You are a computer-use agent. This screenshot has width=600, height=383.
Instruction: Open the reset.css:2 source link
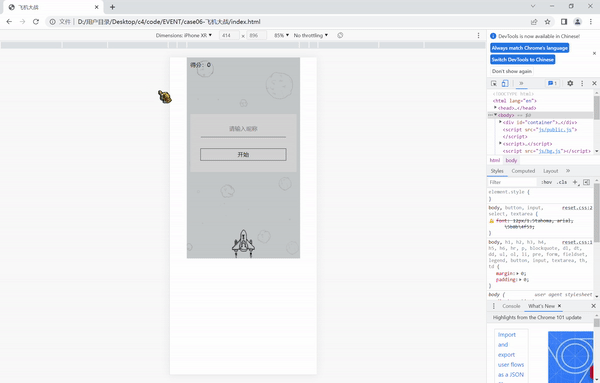pyautogui.click(x=577, y=208)
